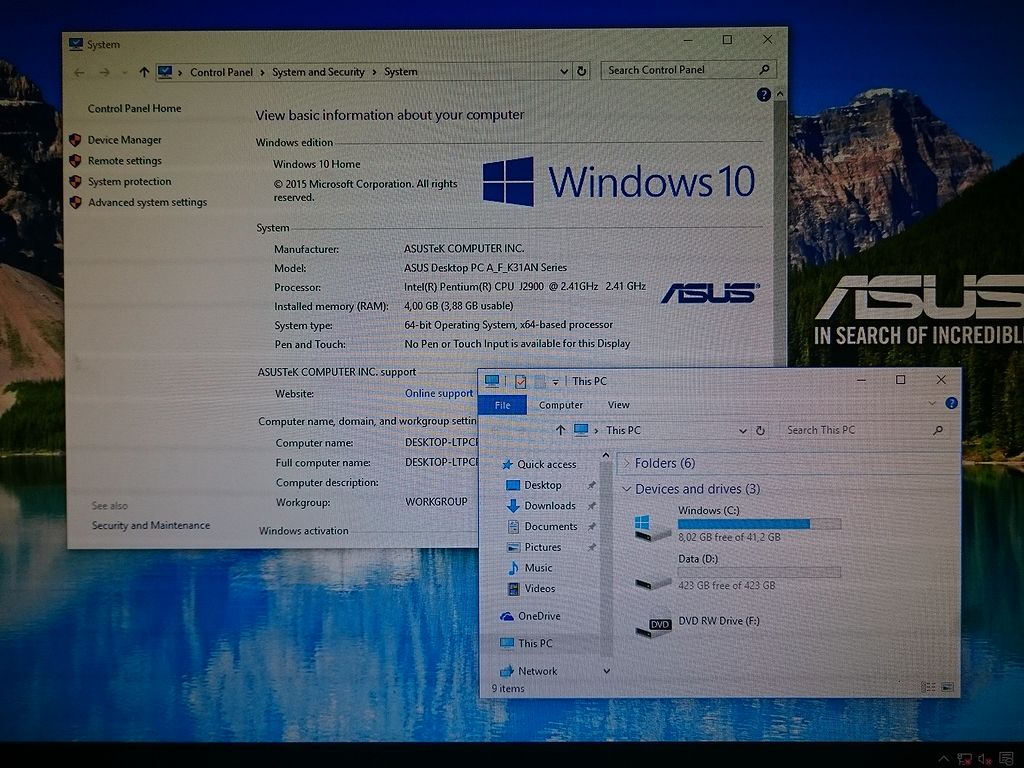Open Remote settings in System window
Image resolution: width=1024 pixels, height=768 pixels.
[x=124, y=161]
